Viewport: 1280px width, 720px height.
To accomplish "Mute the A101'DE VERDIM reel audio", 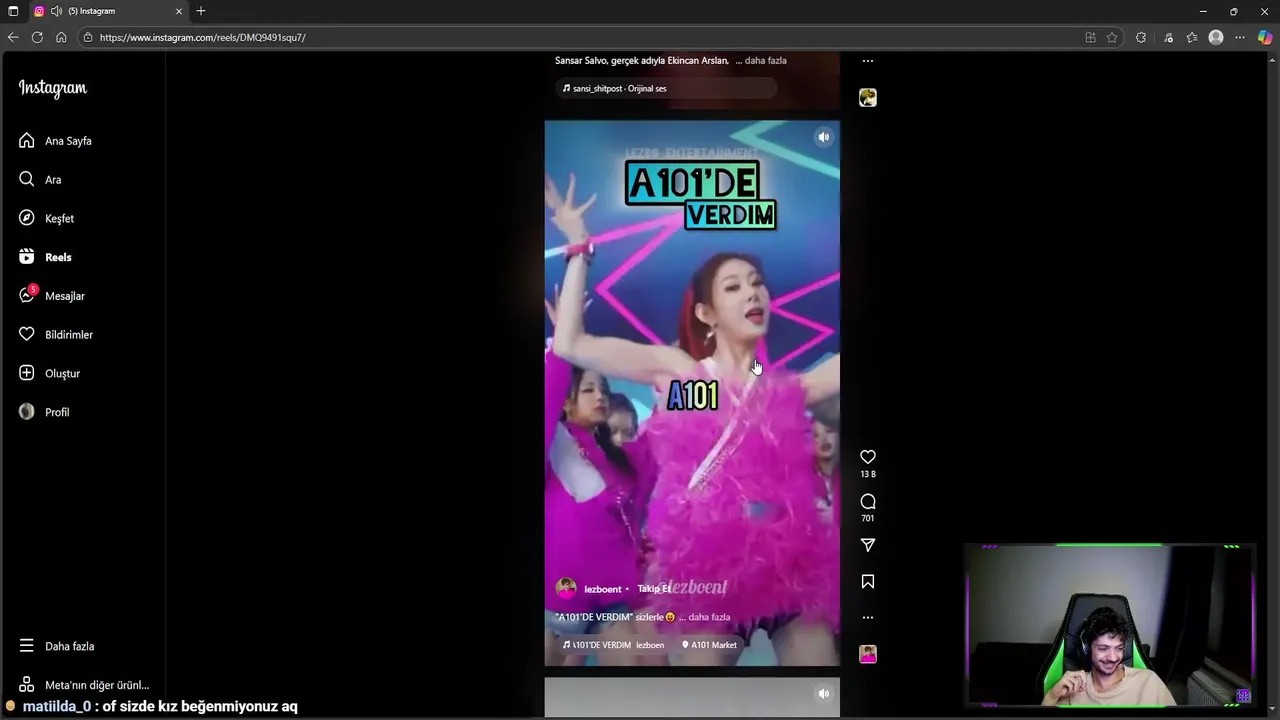I will click(x=823, y=137).
